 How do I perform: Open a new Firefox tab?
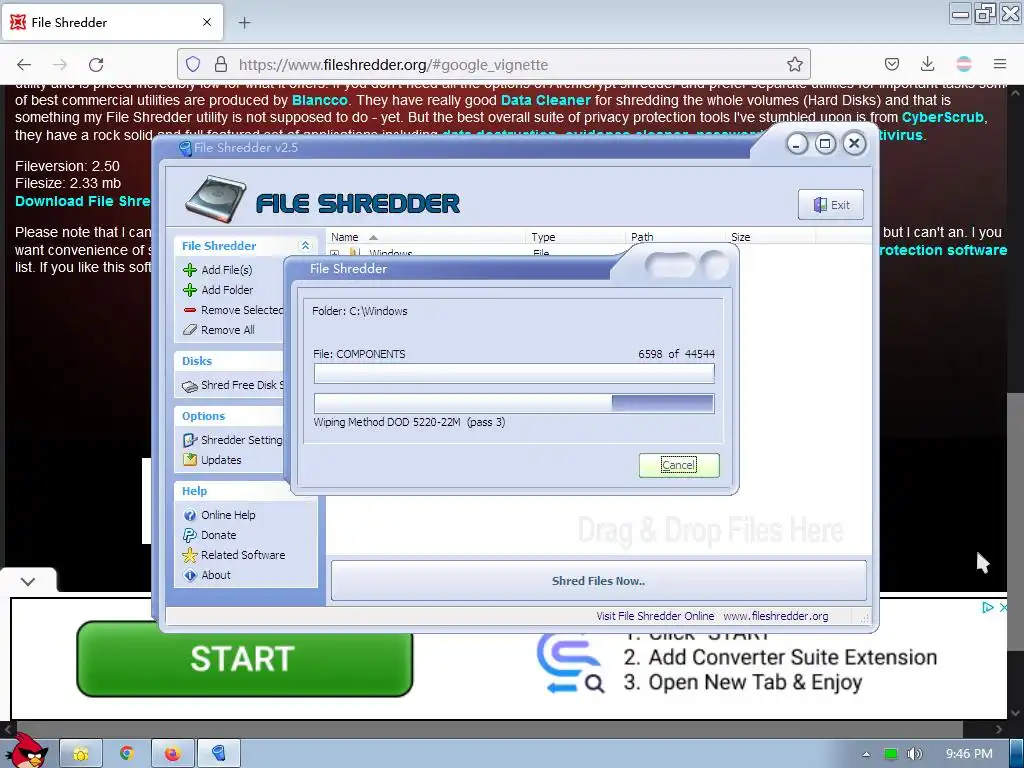point(244,23)
